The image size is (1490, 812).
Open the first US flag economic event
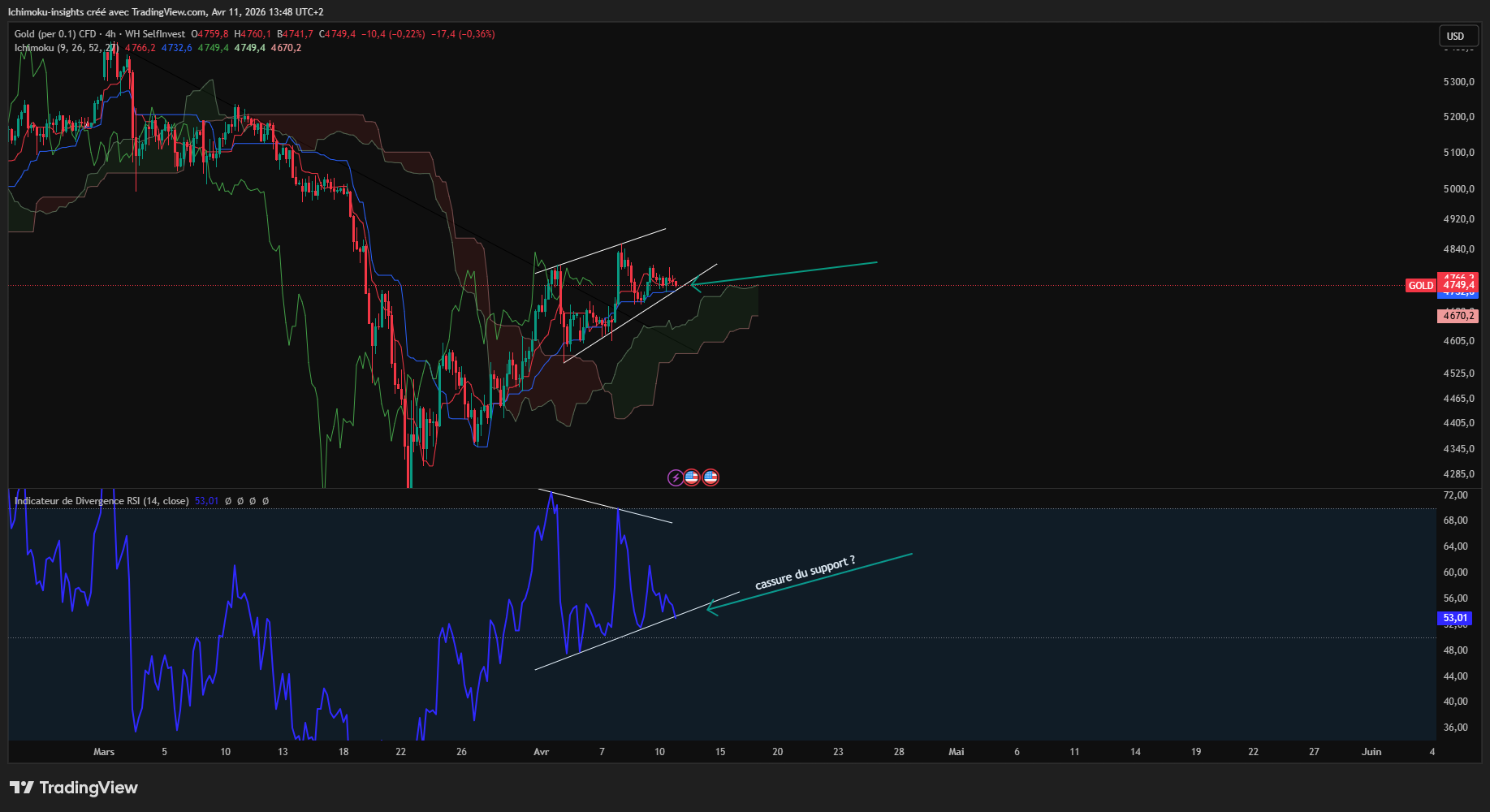click(692, 477)
